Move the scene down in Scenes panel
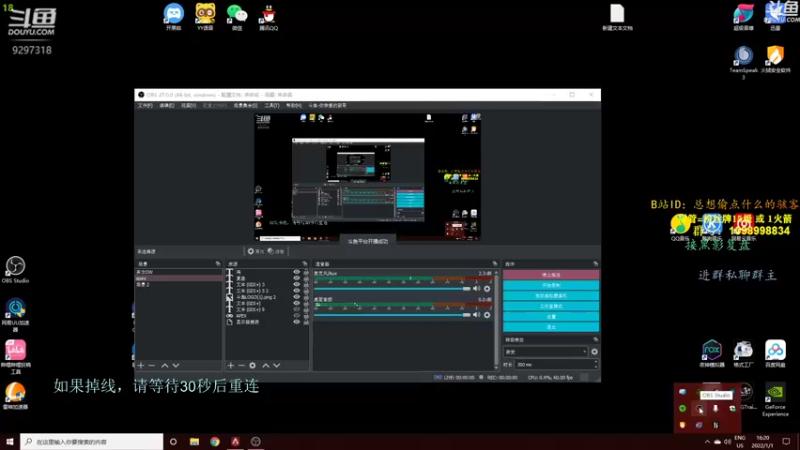The height and width of the screenshot is (450, 800). (x=176, y=365)
